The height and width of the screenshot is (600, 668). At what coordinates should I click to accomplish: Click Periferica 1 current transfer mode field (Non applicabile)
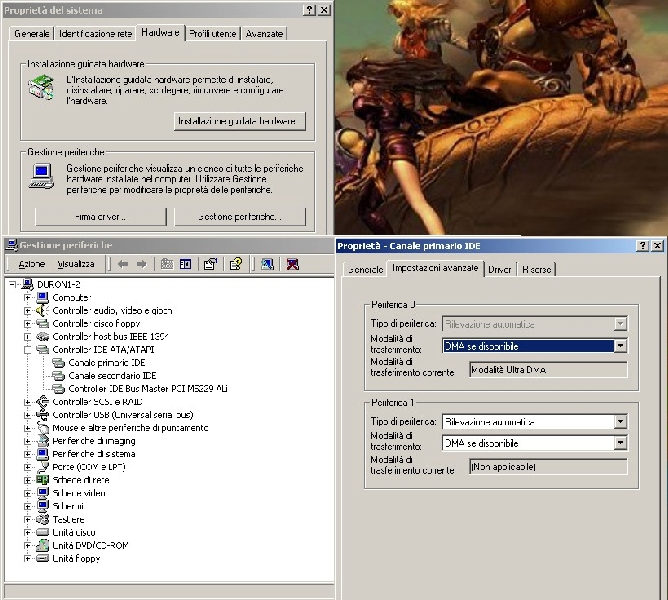[548, 467]
